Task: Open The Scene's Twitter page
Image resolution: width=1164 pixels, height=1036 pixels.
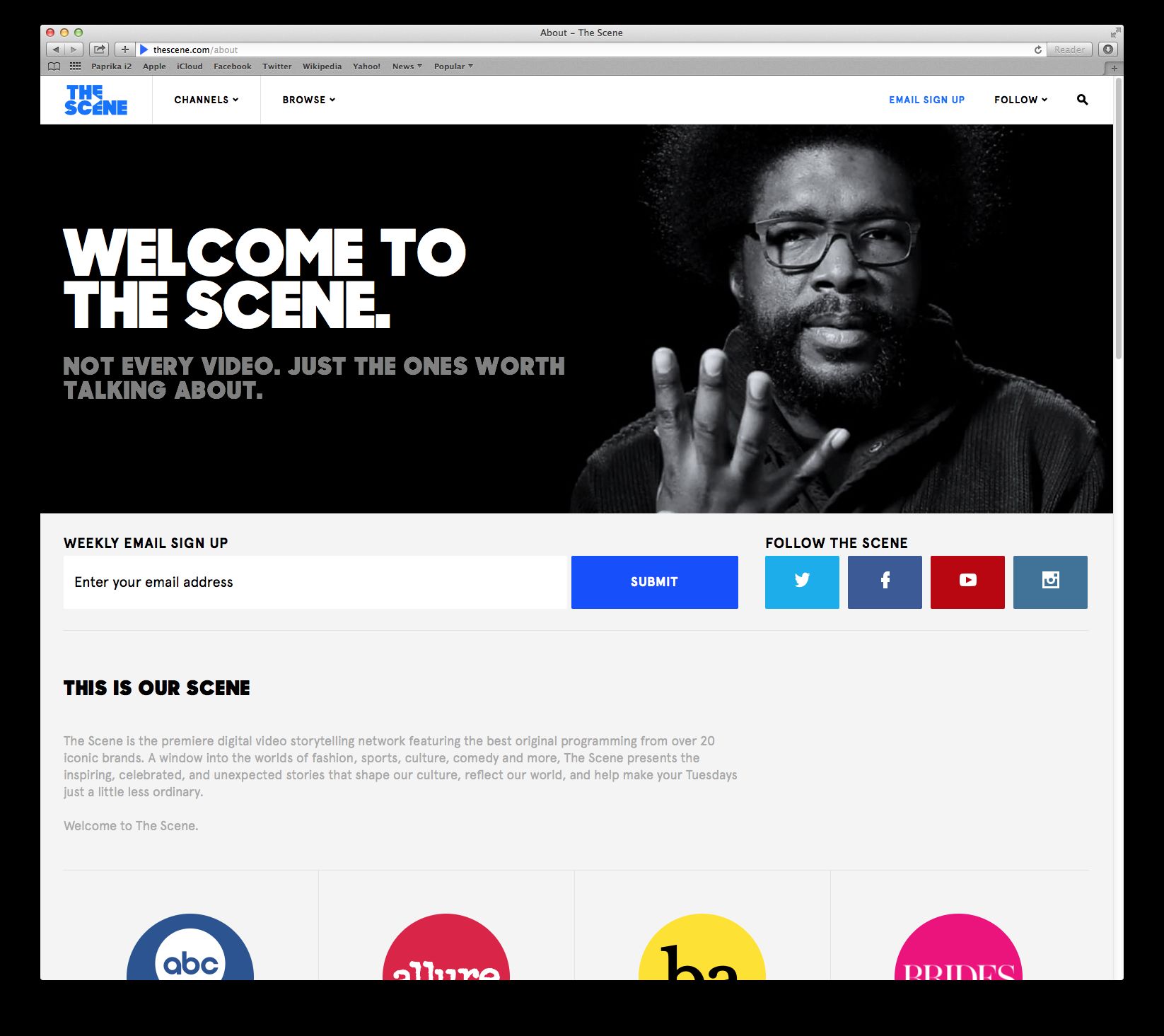Action: (802, 582)
